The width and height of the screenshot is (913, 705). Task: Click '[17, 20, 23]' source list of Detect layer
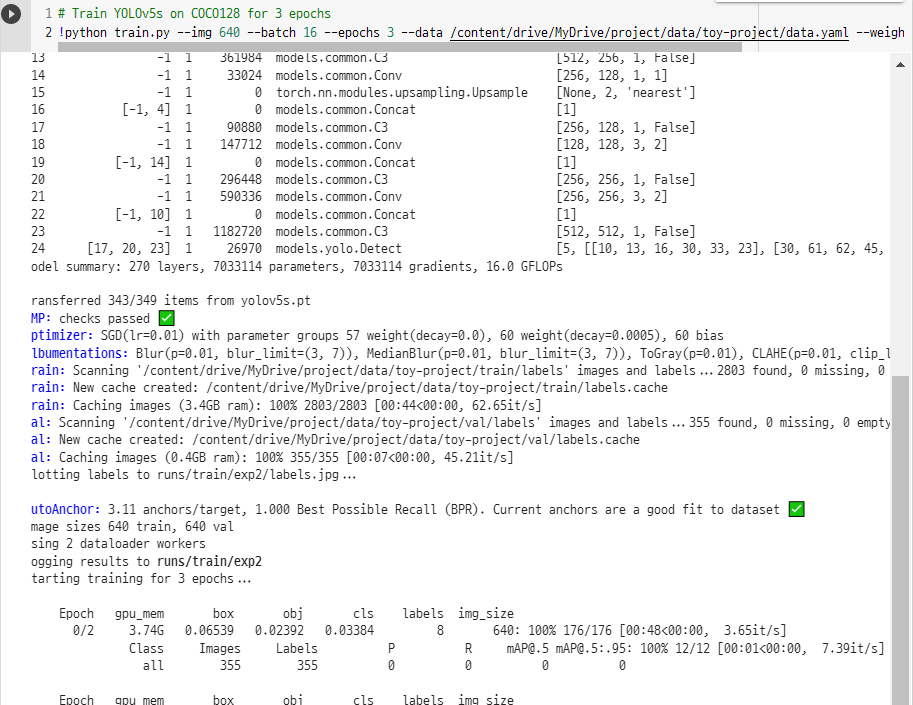(x=129, y=249)
